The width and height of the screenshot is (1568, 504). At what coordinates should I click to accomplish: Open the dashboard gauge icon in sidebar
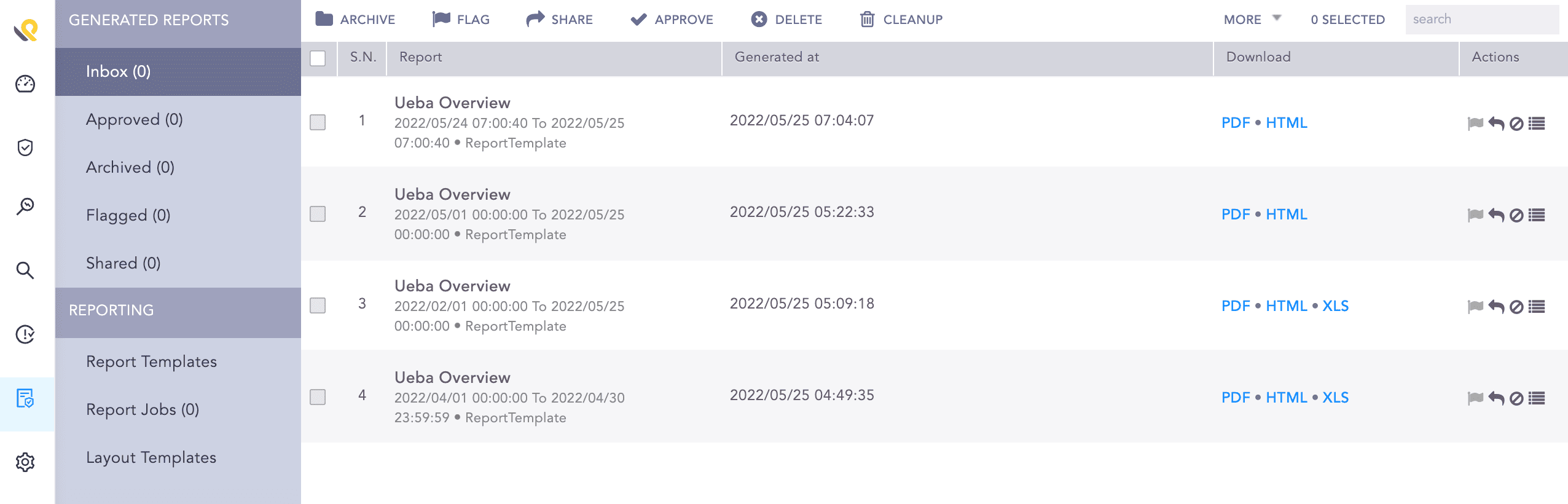coord(25,84)
